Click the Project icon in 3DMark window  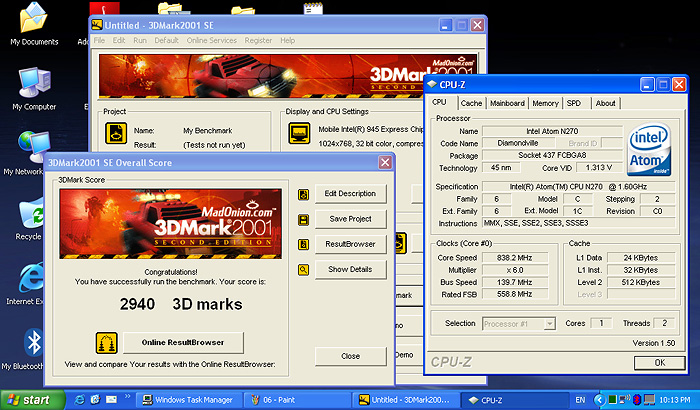click(116, 133)
